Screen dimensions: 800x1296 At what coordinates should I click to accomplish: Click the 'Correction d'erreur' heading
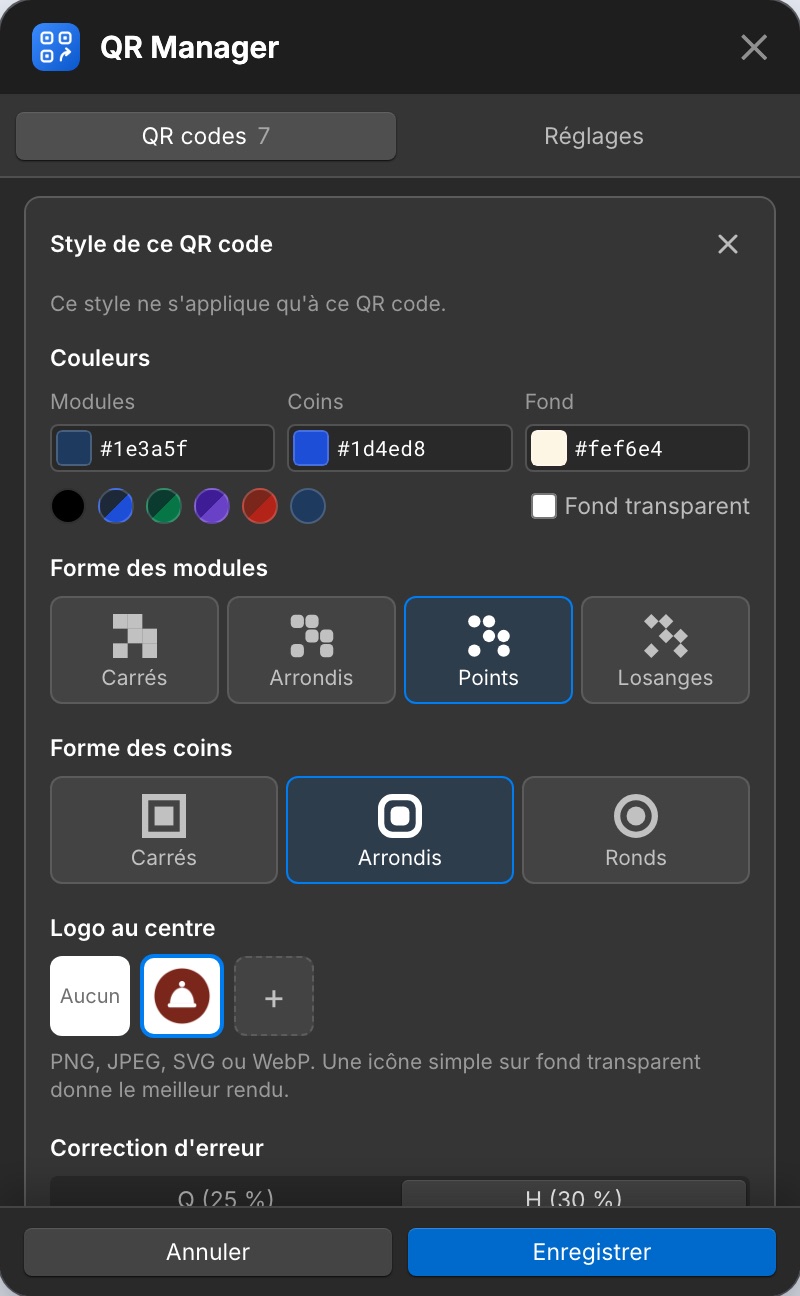157,1148
